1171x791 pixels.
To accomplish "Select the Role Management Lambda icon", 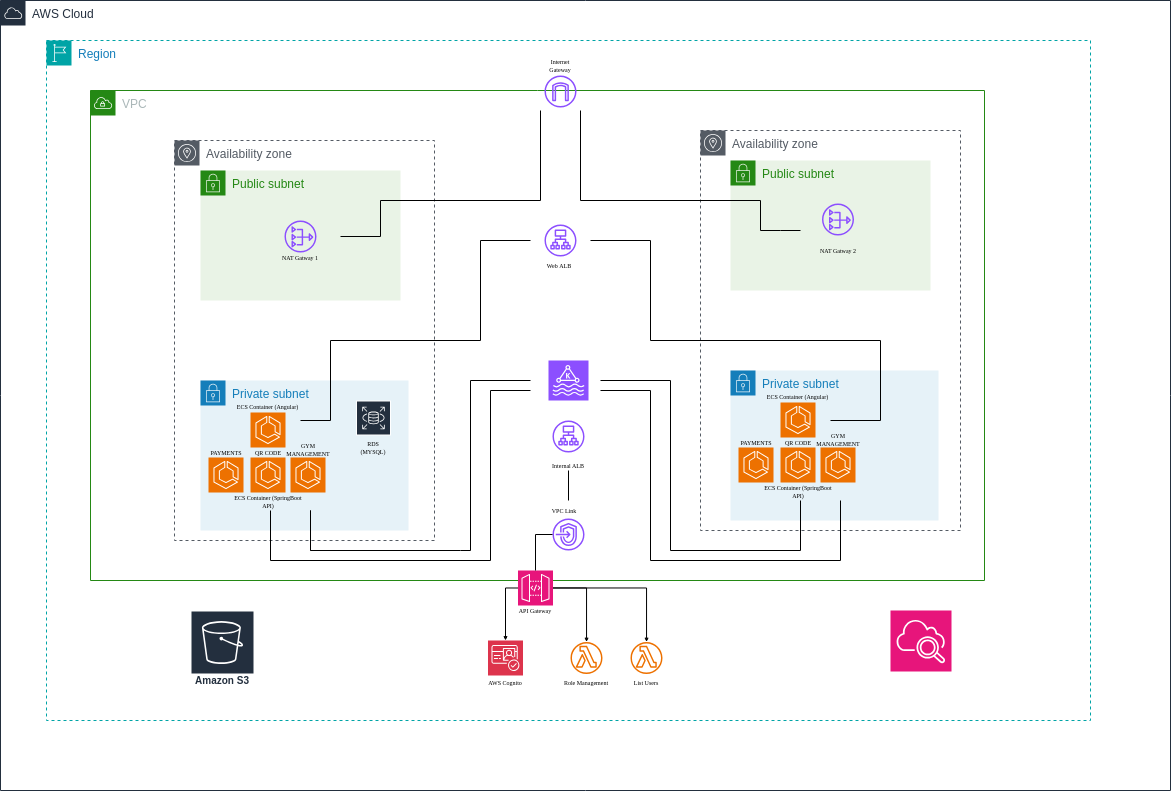I will 585,657.
